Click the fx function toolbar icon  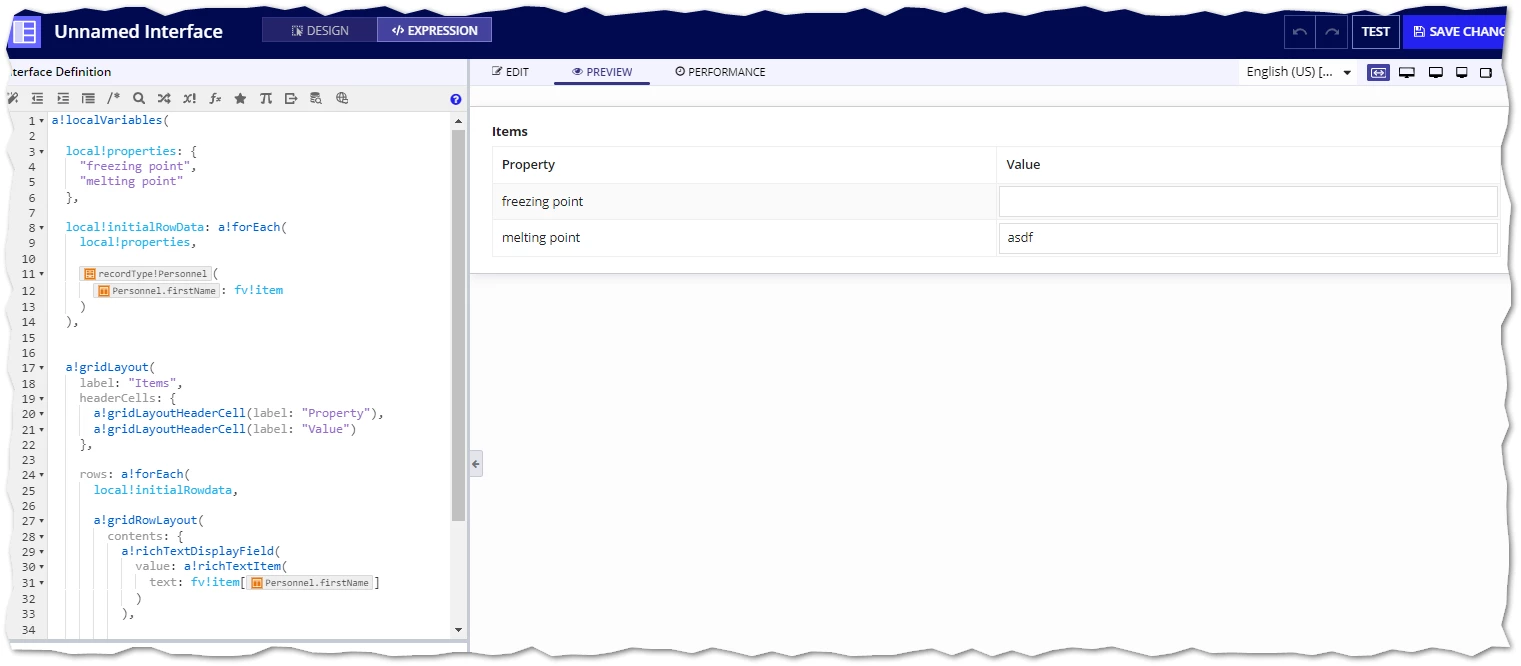[215, 99]
